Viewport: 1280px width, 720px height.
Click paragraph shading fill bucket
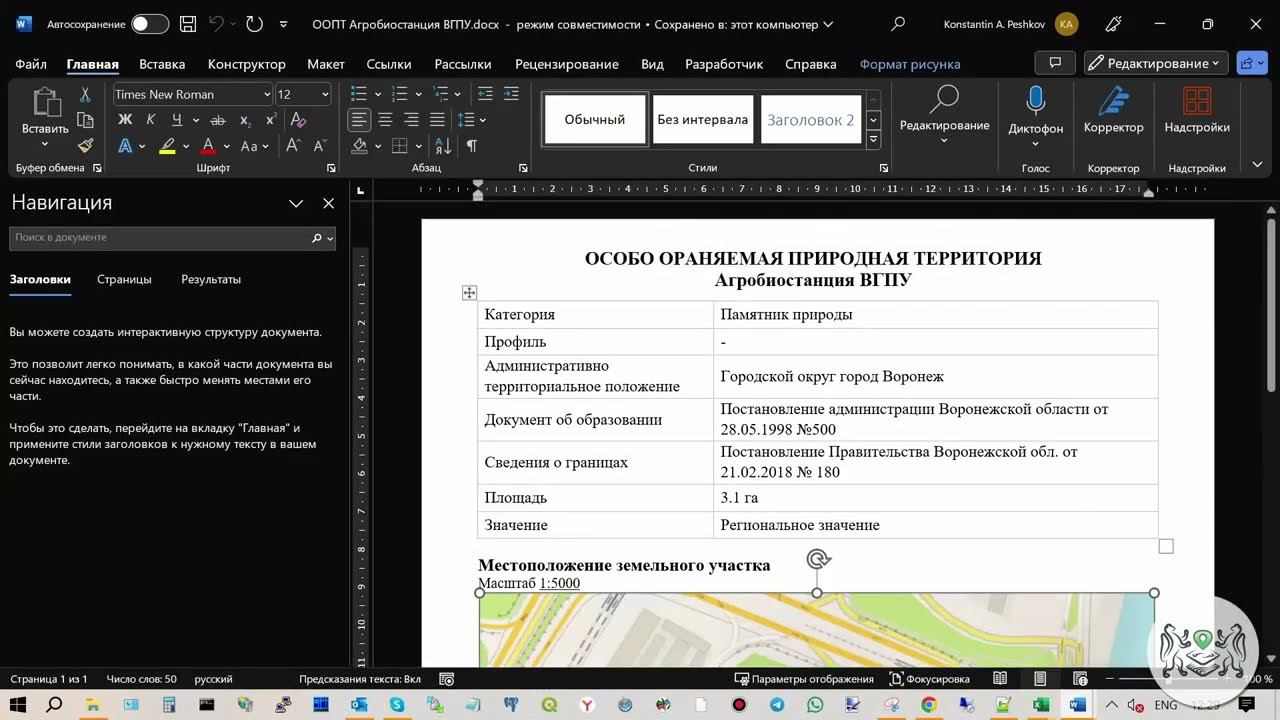pyautogui.click(x=360, y=146)
